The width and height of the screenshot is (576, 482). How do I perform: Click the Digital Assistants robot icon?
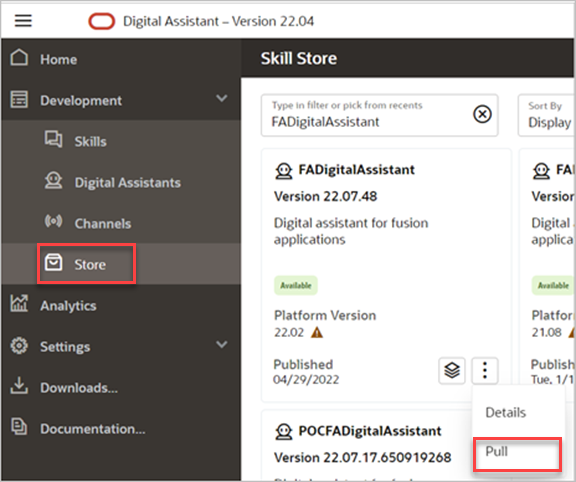54,180
